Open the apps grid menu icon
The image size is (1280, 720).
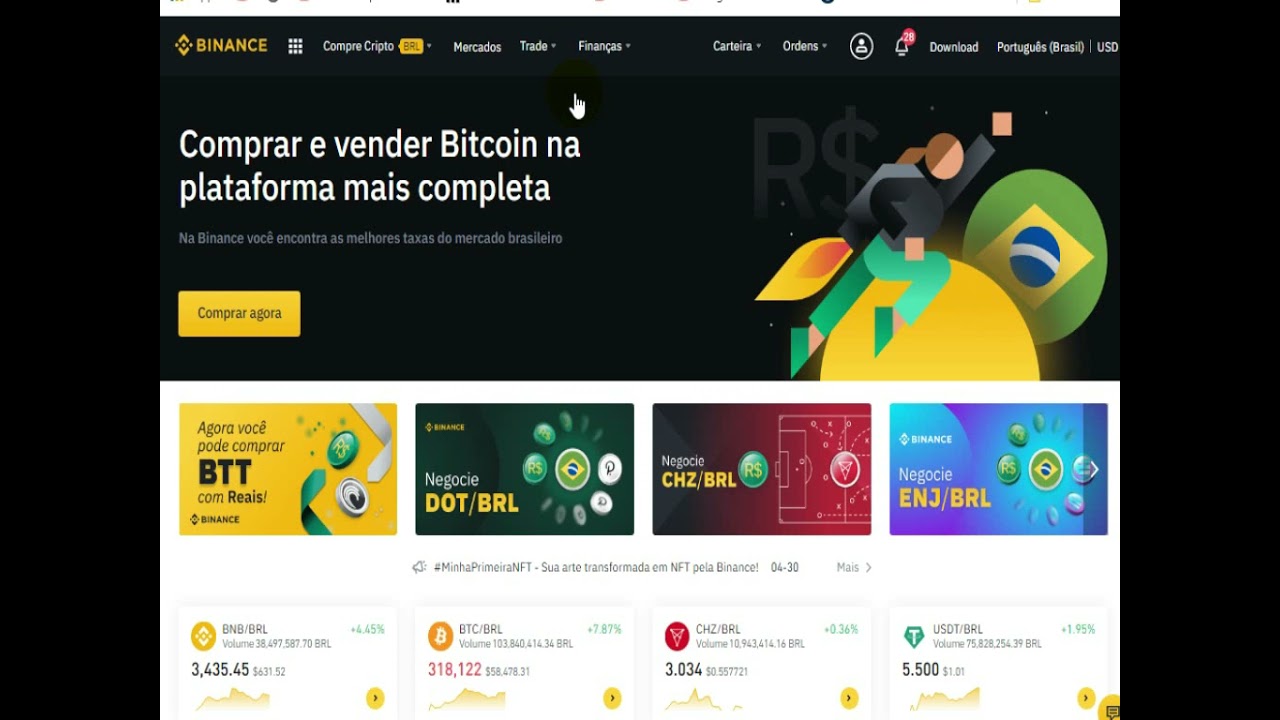coord(295,46)
